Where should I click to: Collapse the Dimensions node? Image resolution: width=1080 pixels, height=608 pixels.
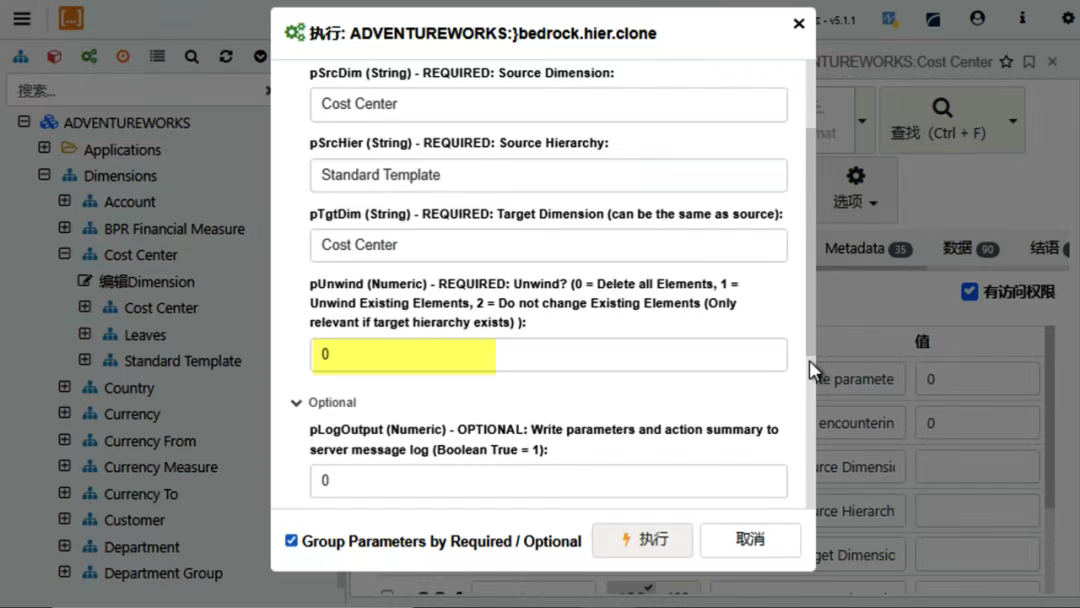click(x=44, y=175)
